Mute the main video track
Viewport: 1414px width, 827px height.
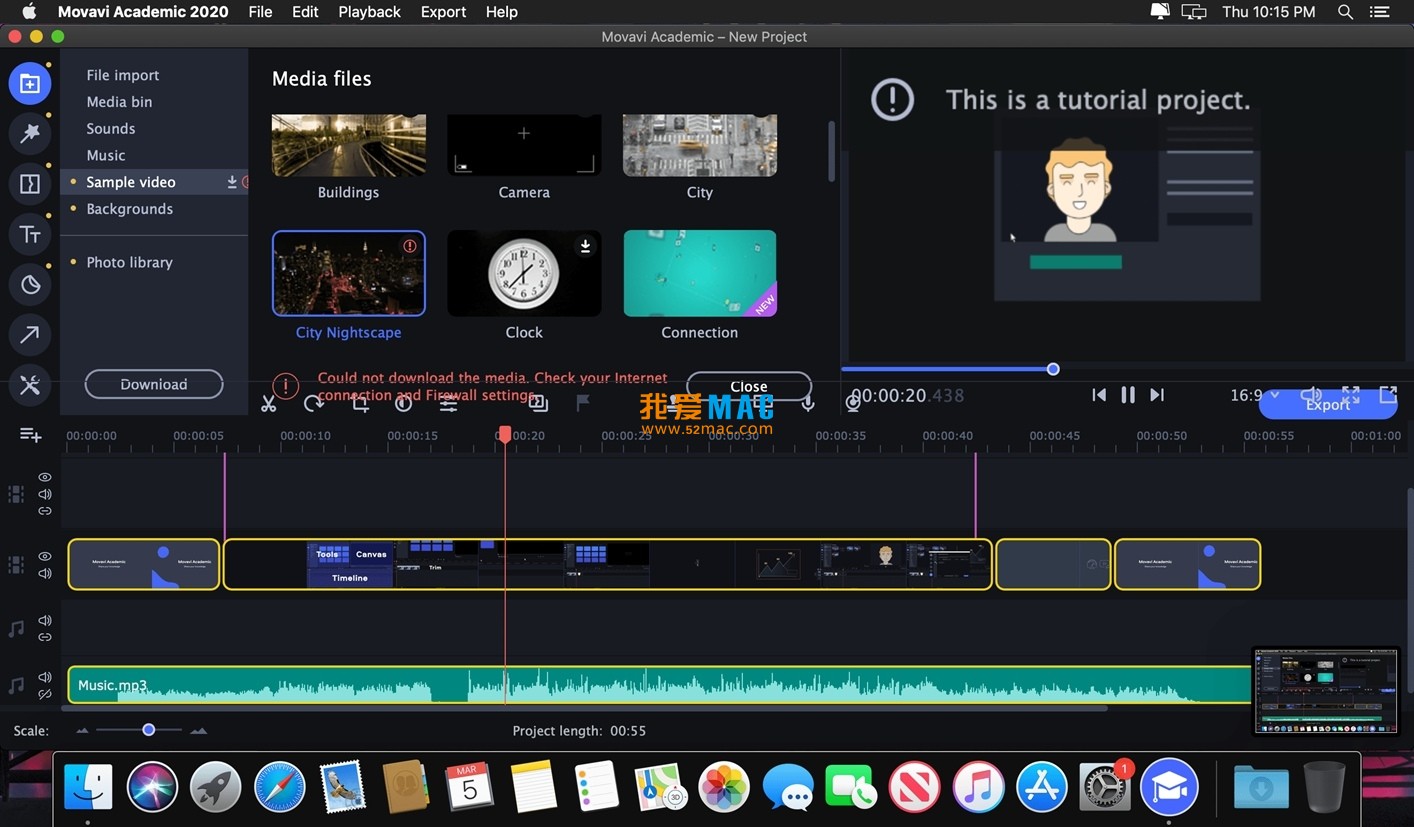point(45,573)
